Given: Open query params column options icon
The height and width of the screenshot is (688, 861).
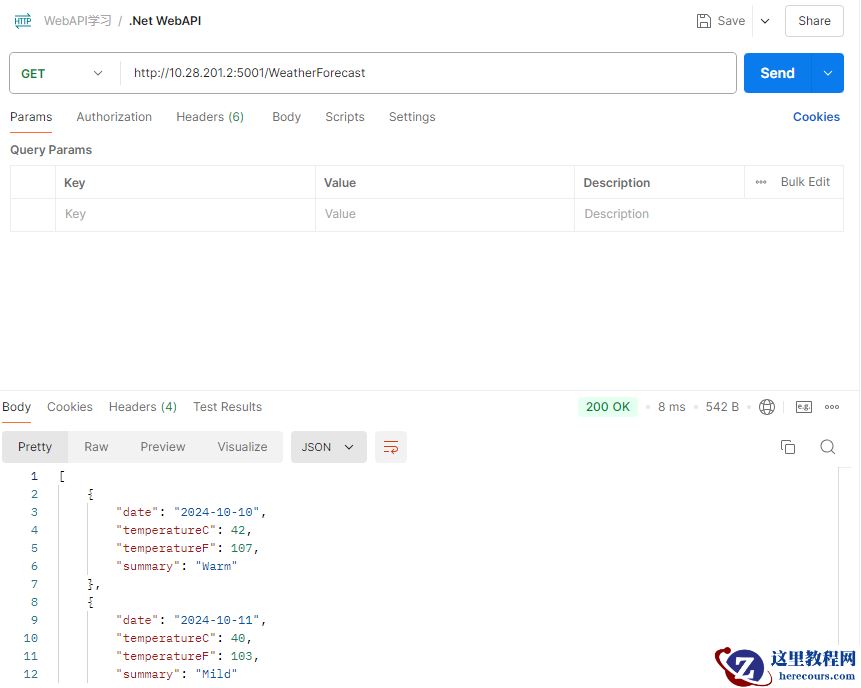Looking at the screenshot, I should (x=761, y=182).
